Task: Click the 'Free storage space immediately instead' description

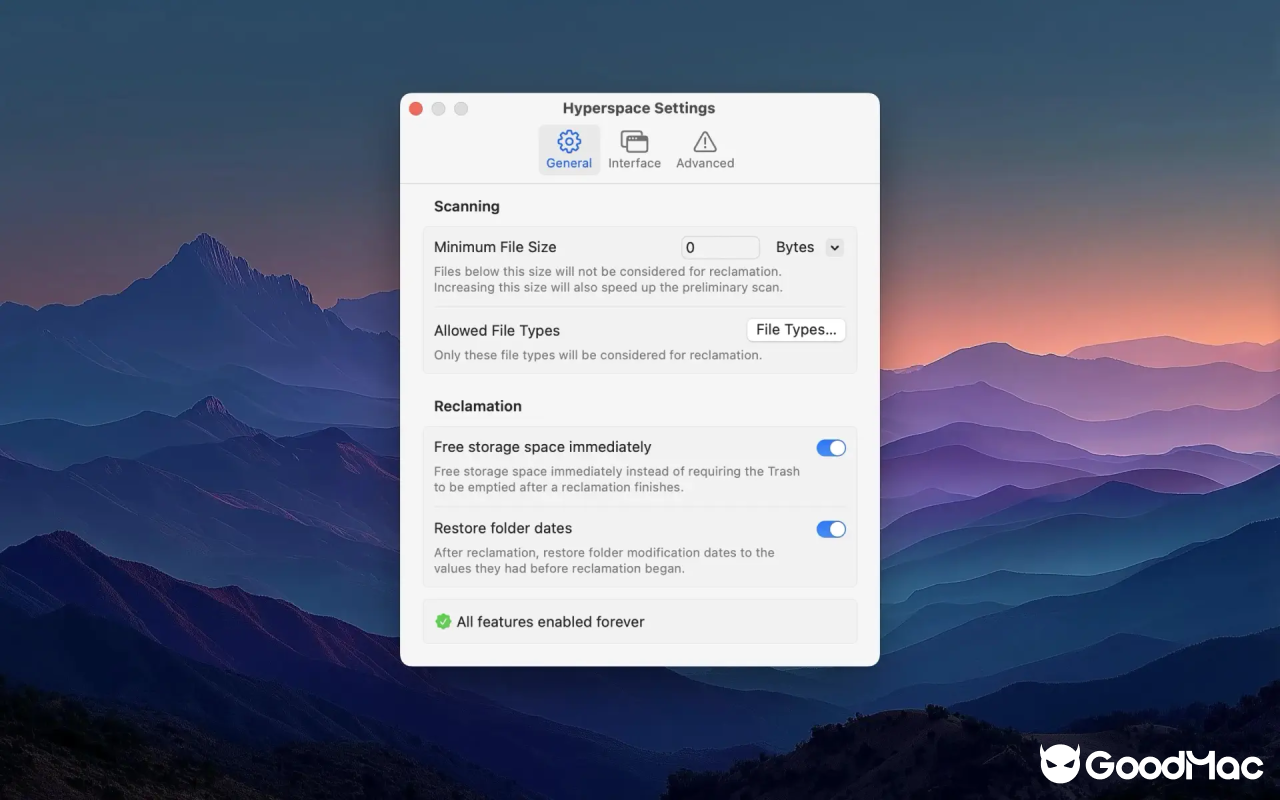Action: pyautogui.click(x=617, y=480)
